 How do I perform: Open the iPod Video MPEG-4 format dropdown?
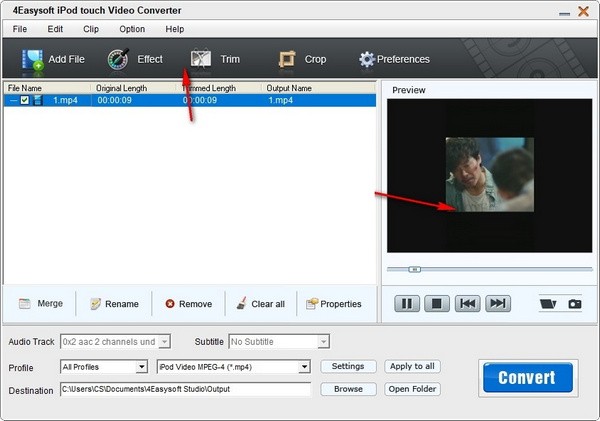pyautogui.click(x=304, y=367)
